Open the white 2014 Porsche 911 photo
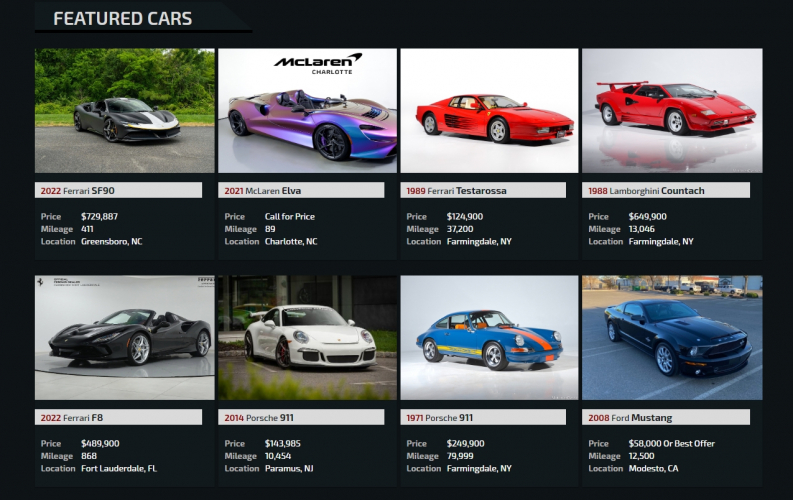Viewport: 793px width, 500px height. [x=307, y=338]
